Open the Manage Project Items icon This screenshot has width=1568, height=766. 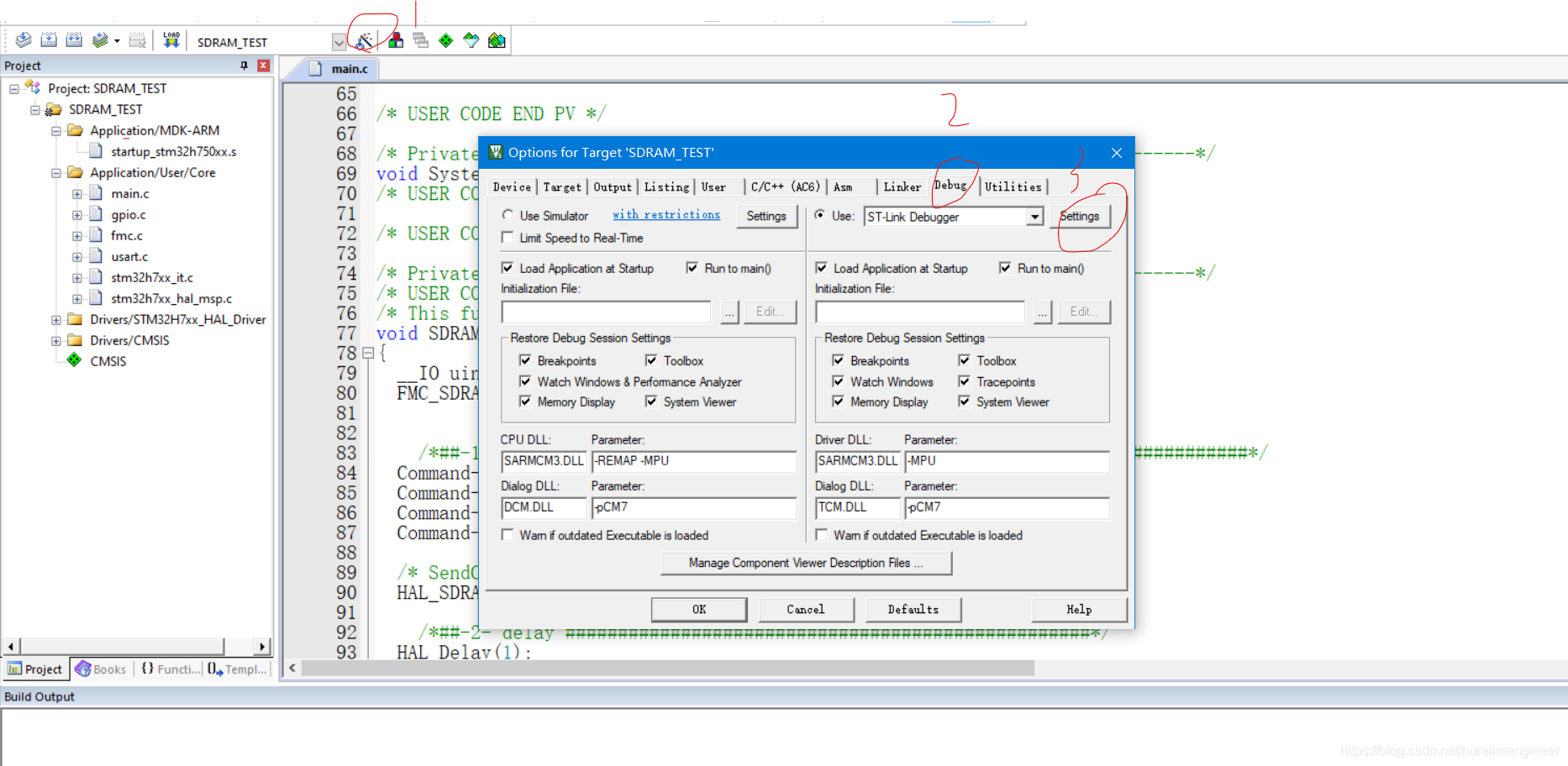396,40
